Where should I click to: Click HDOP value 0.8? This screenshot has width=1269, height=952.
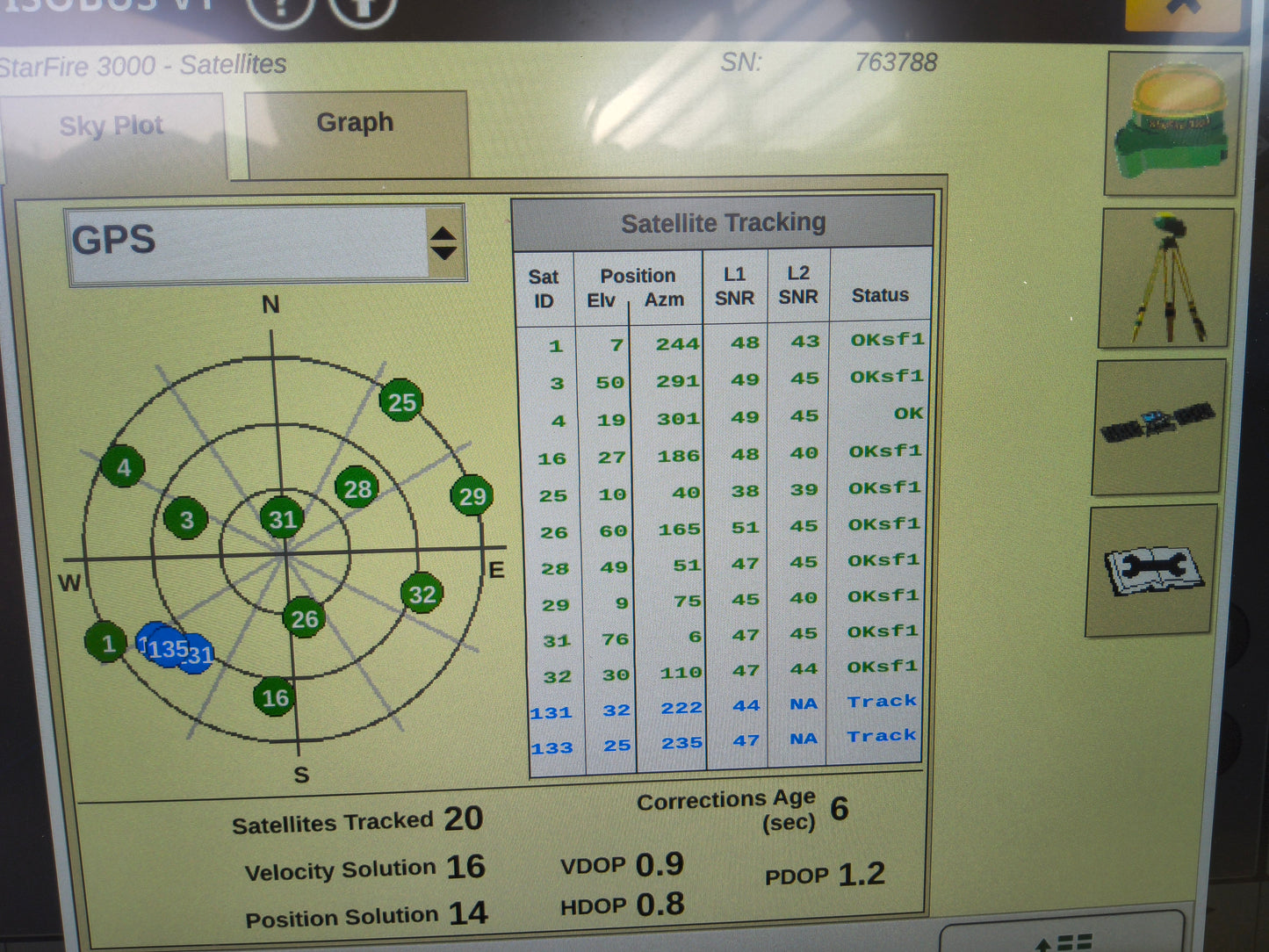coord(660,905)
